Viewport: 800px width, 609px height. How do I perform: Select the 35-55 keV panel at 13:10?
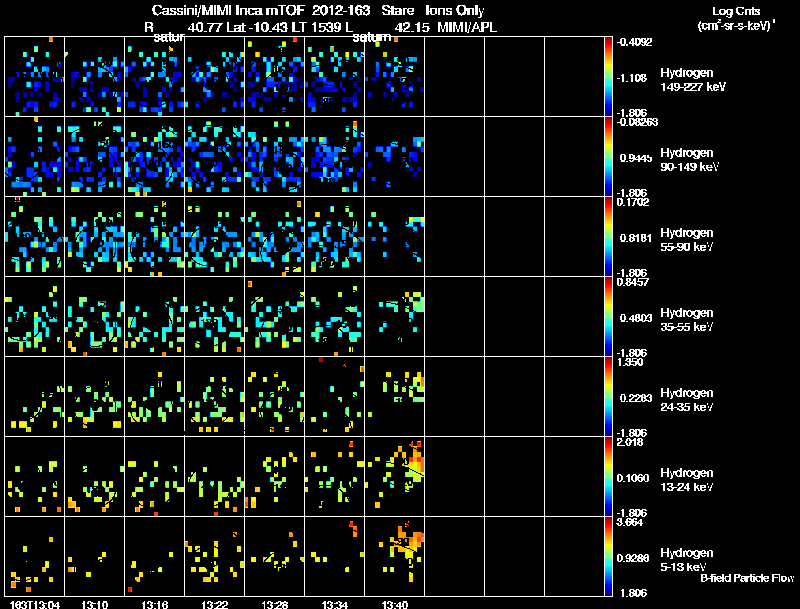coord(94,316)
